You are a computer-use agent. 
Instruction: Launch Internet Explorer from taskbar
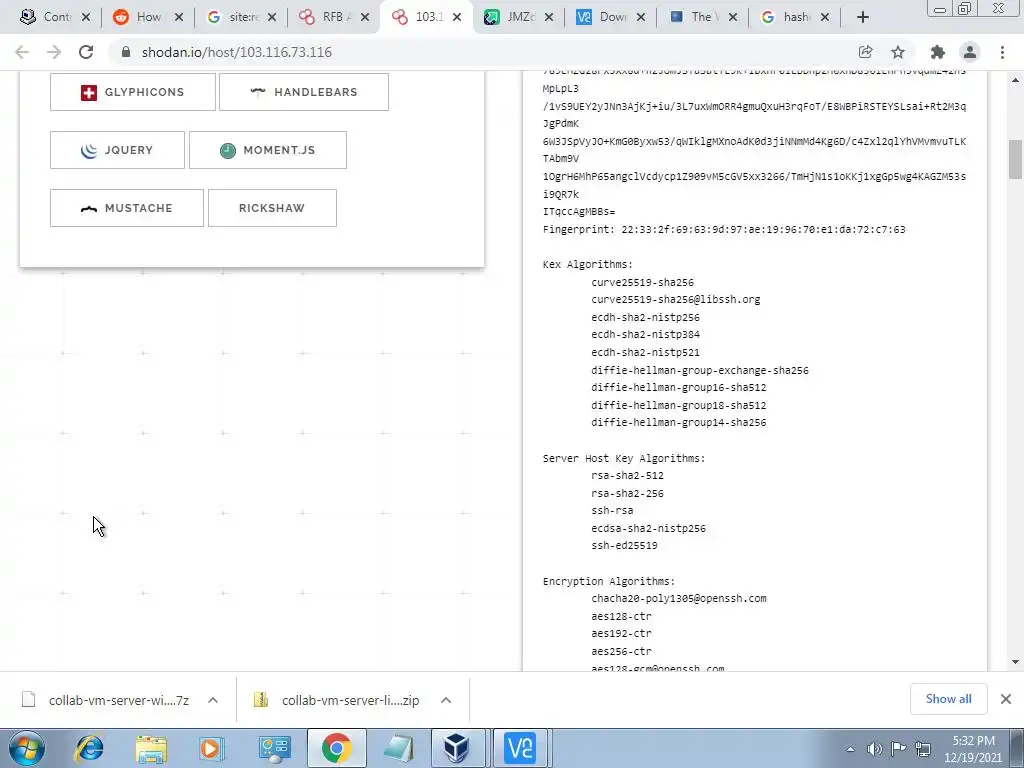coord(89,748)
